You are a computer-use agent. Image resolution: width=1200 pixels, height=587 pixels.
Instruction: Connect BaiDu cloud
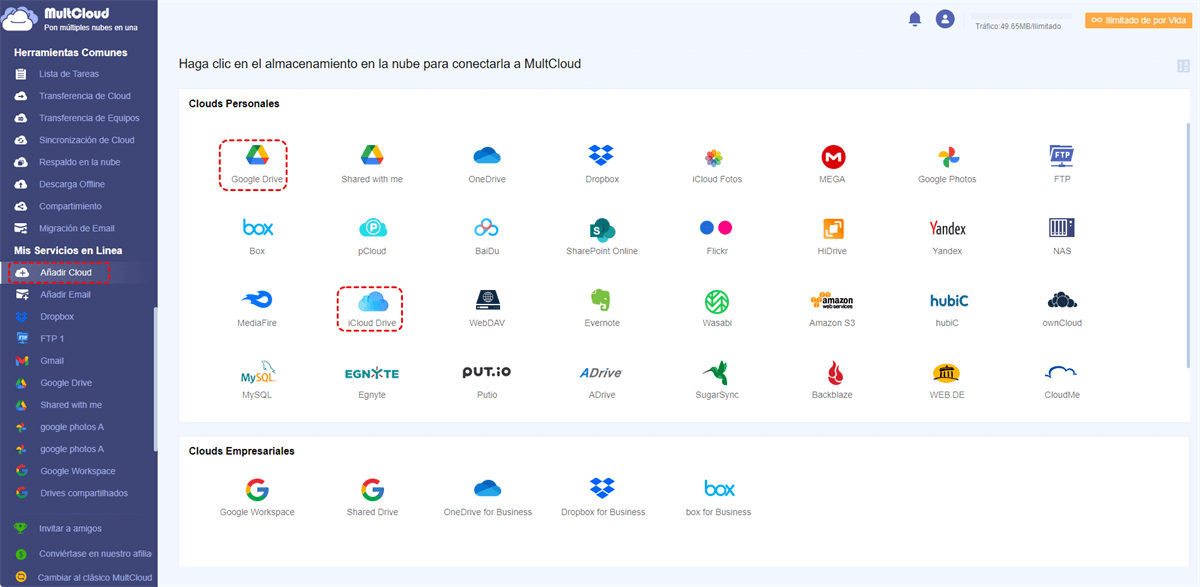(487, 237)
